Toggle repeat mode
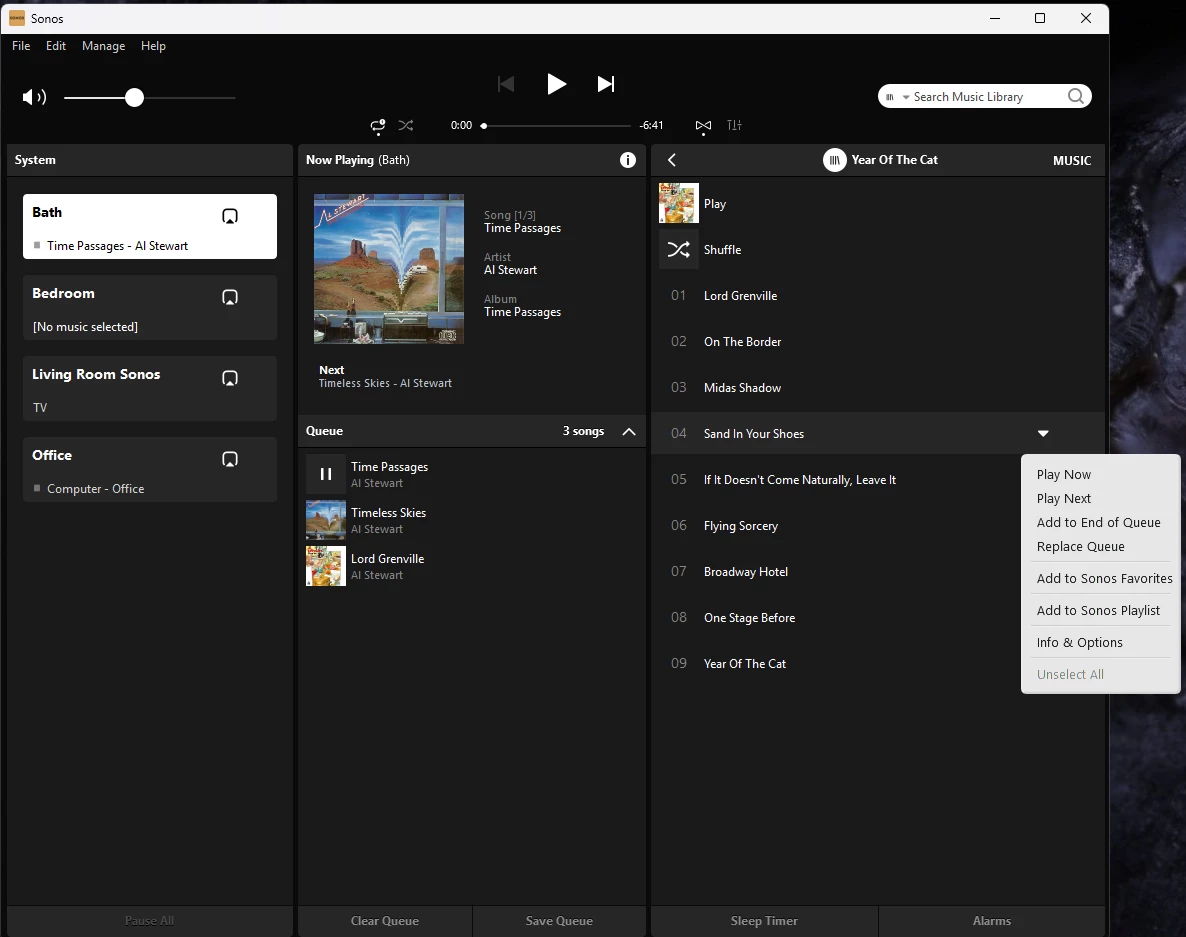 (x=378, y=126)
